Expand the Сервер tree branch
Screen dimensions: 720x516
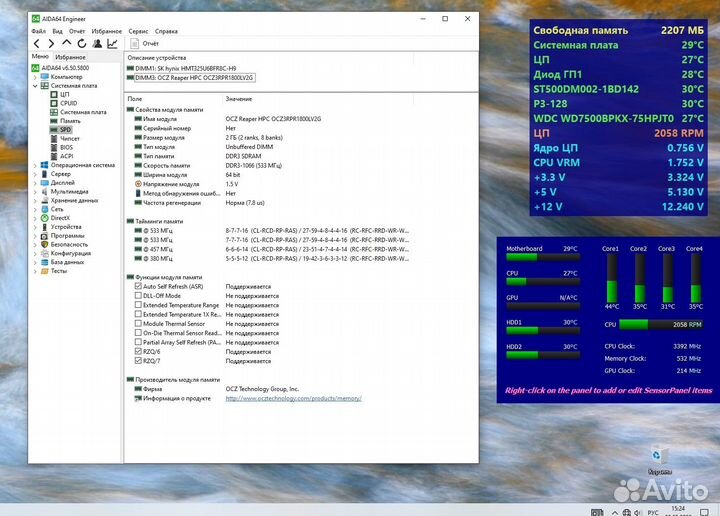tap(35, 174)
